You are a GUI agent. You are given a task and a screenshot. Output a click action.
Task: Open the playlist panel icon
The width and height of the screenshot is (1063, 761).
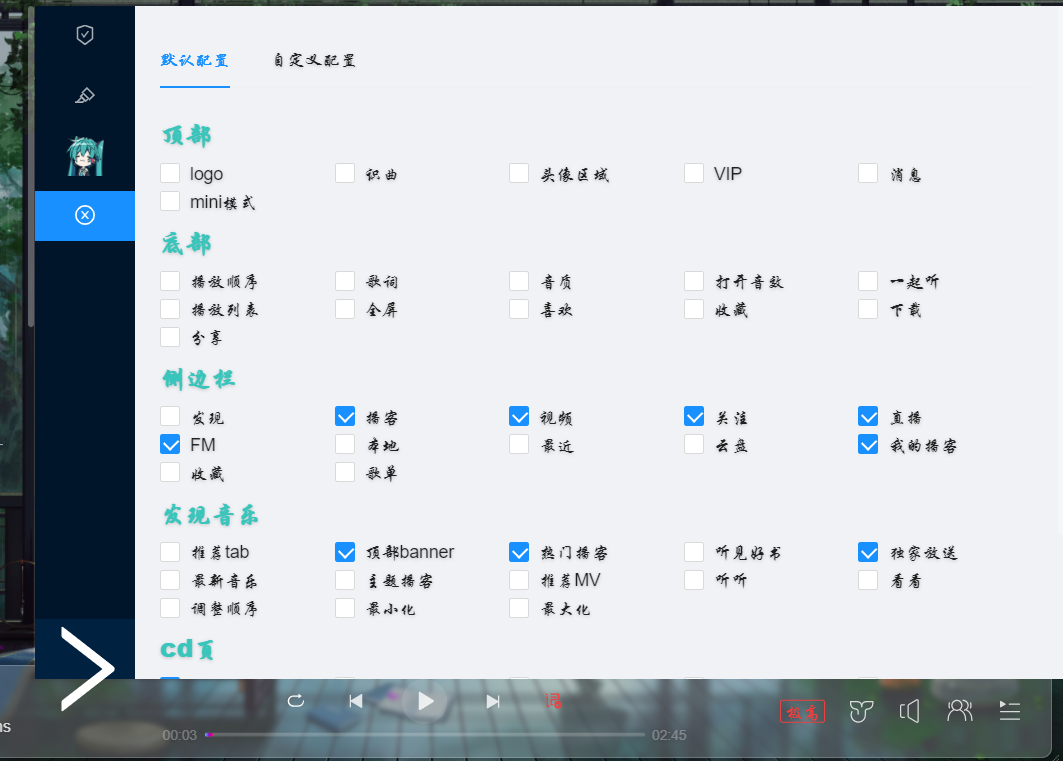pyautogui.click(x=1010, y=711)
